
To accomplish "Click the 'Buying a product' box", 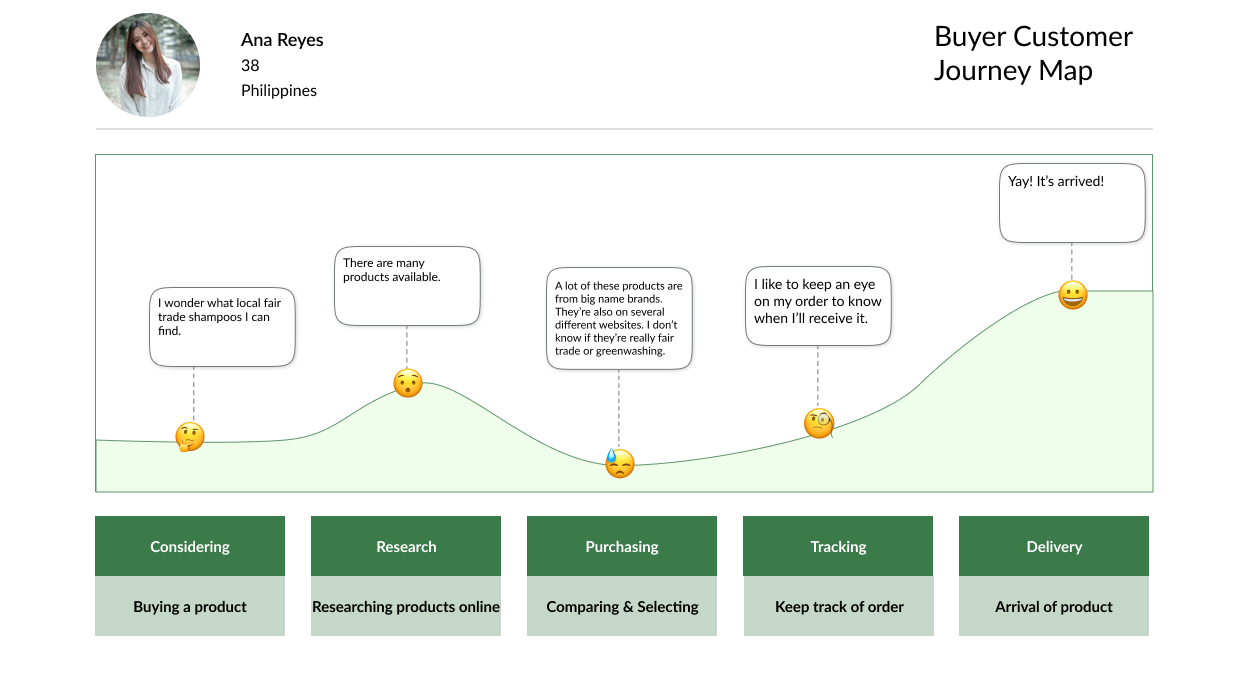I will click(x=190, y=606).
